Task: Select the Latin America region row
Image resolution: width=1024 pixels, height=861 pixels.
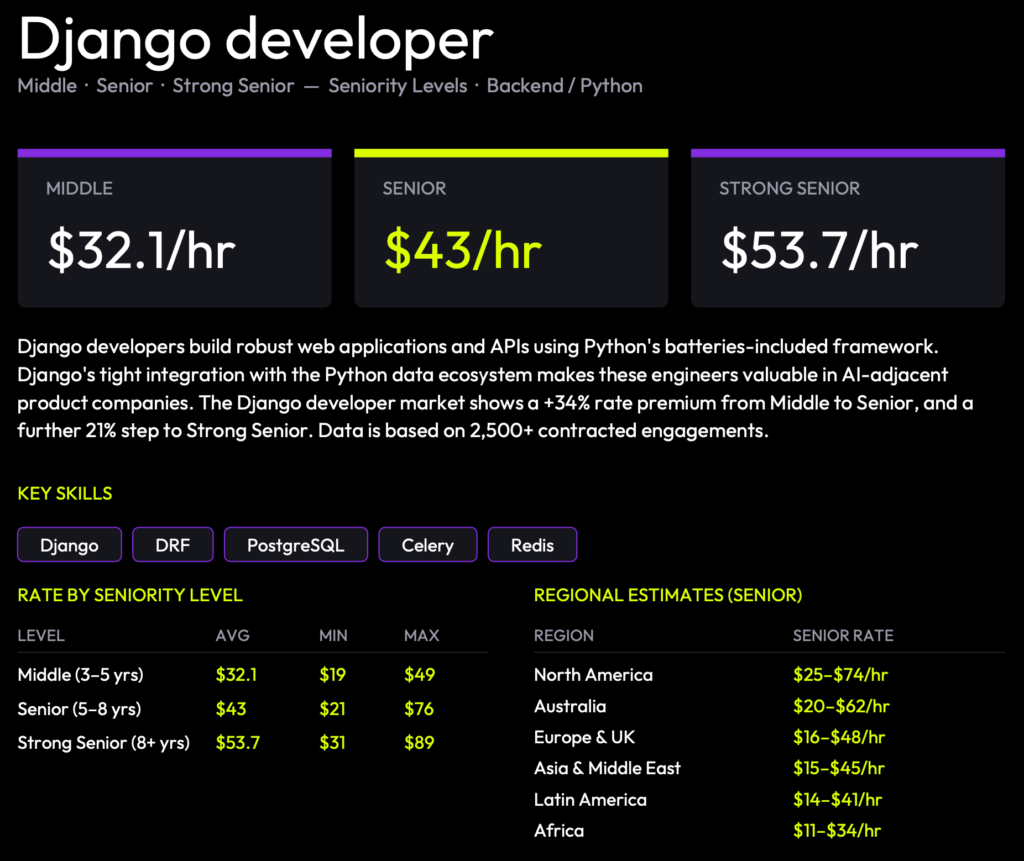Action: tap(769, 800)
